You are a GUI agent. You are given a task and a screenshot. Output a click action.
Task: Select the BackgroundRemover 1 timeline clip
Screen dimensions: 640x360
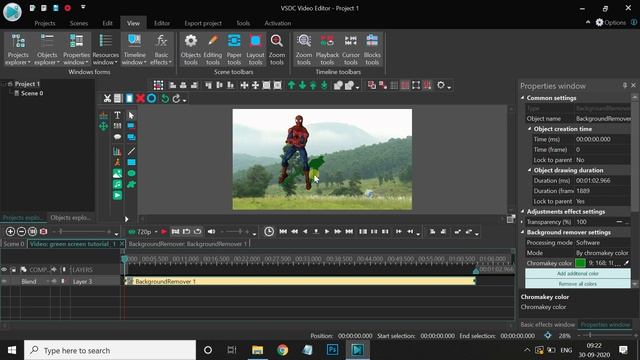coord(300,281)
